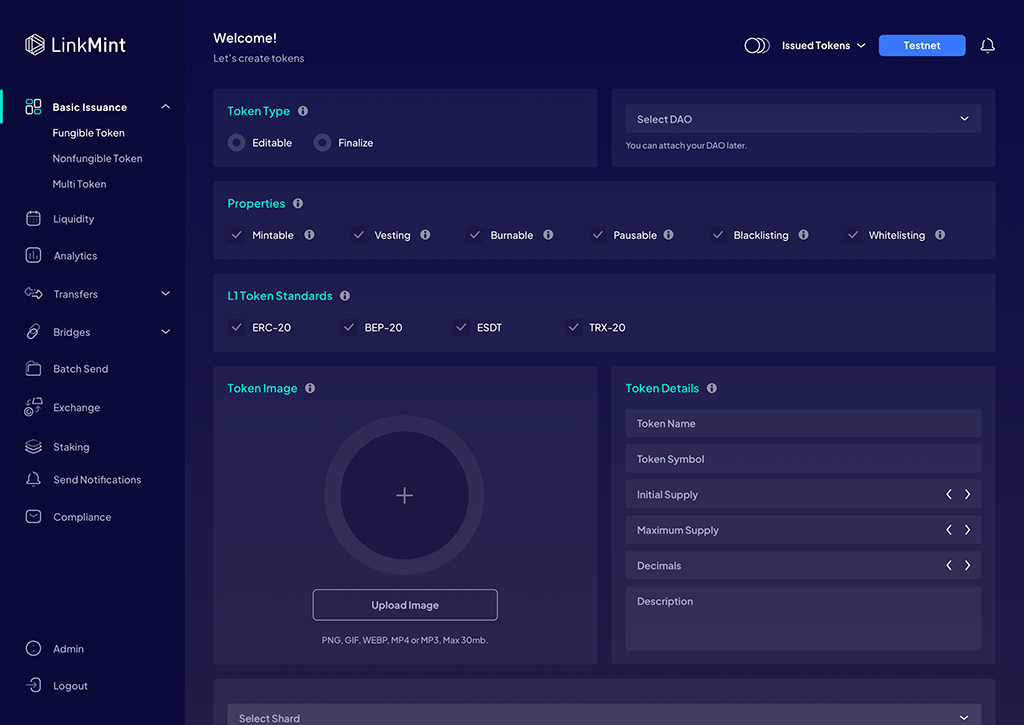The image size is (1024, 725).
Task: Open Fungible Token submenu item
Action: (88, 133)
